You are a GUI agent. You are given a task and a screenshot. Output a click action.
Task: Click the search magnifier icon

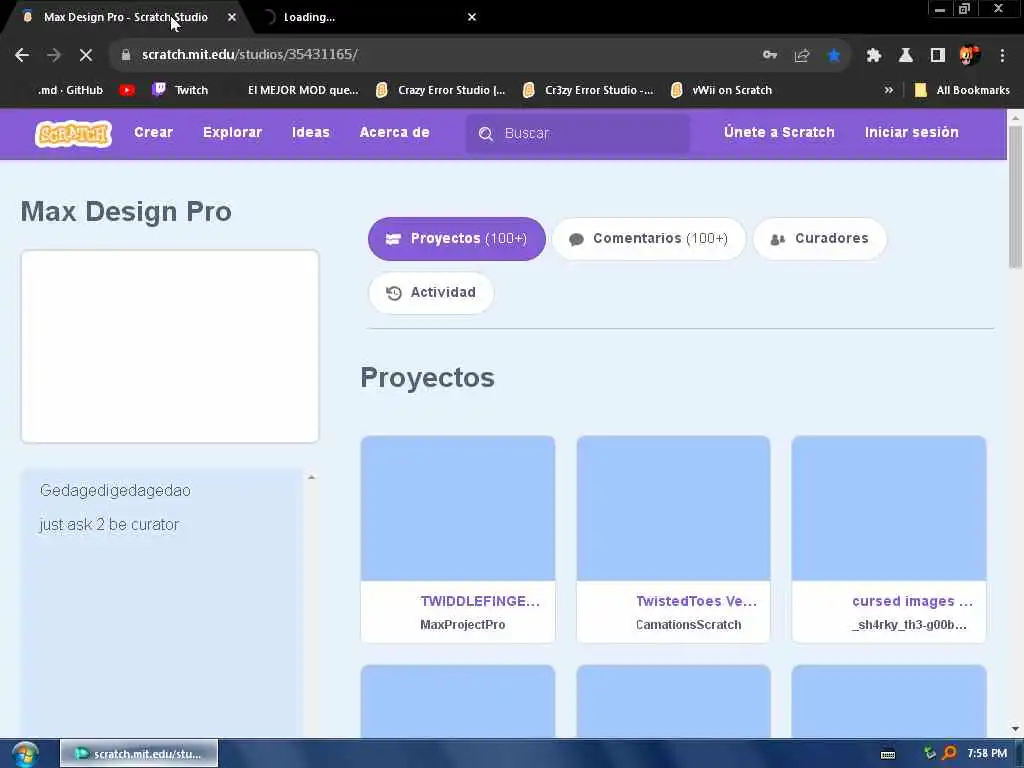point(486,134)
